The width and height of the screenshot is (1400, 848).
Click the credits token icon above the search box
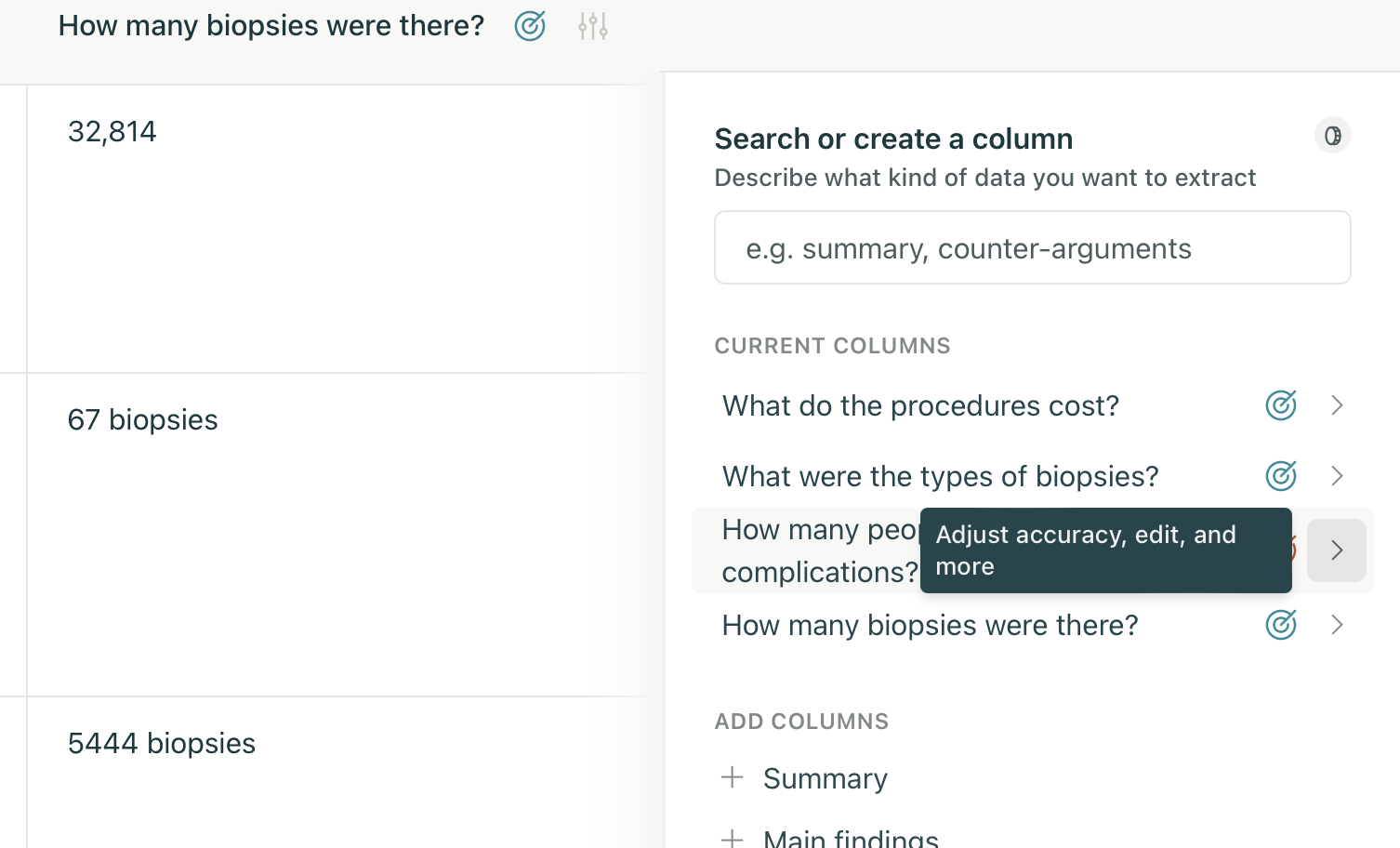coord(1333,135)
